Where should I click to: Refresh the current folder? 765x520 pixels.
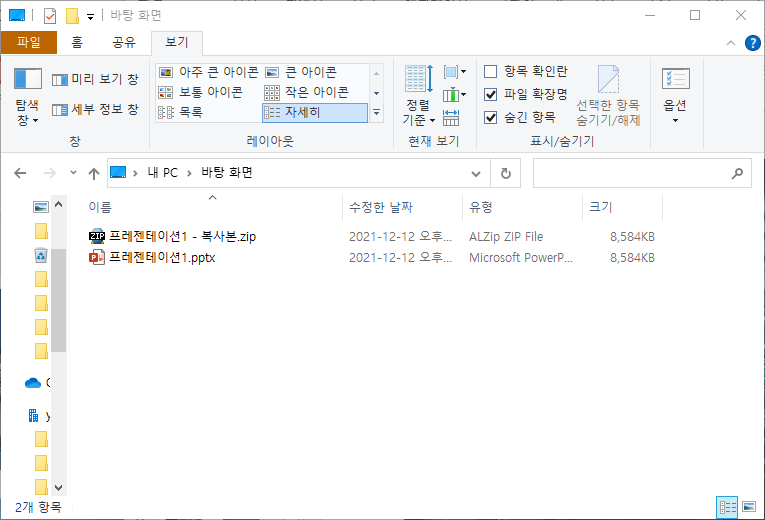[506, 173]
